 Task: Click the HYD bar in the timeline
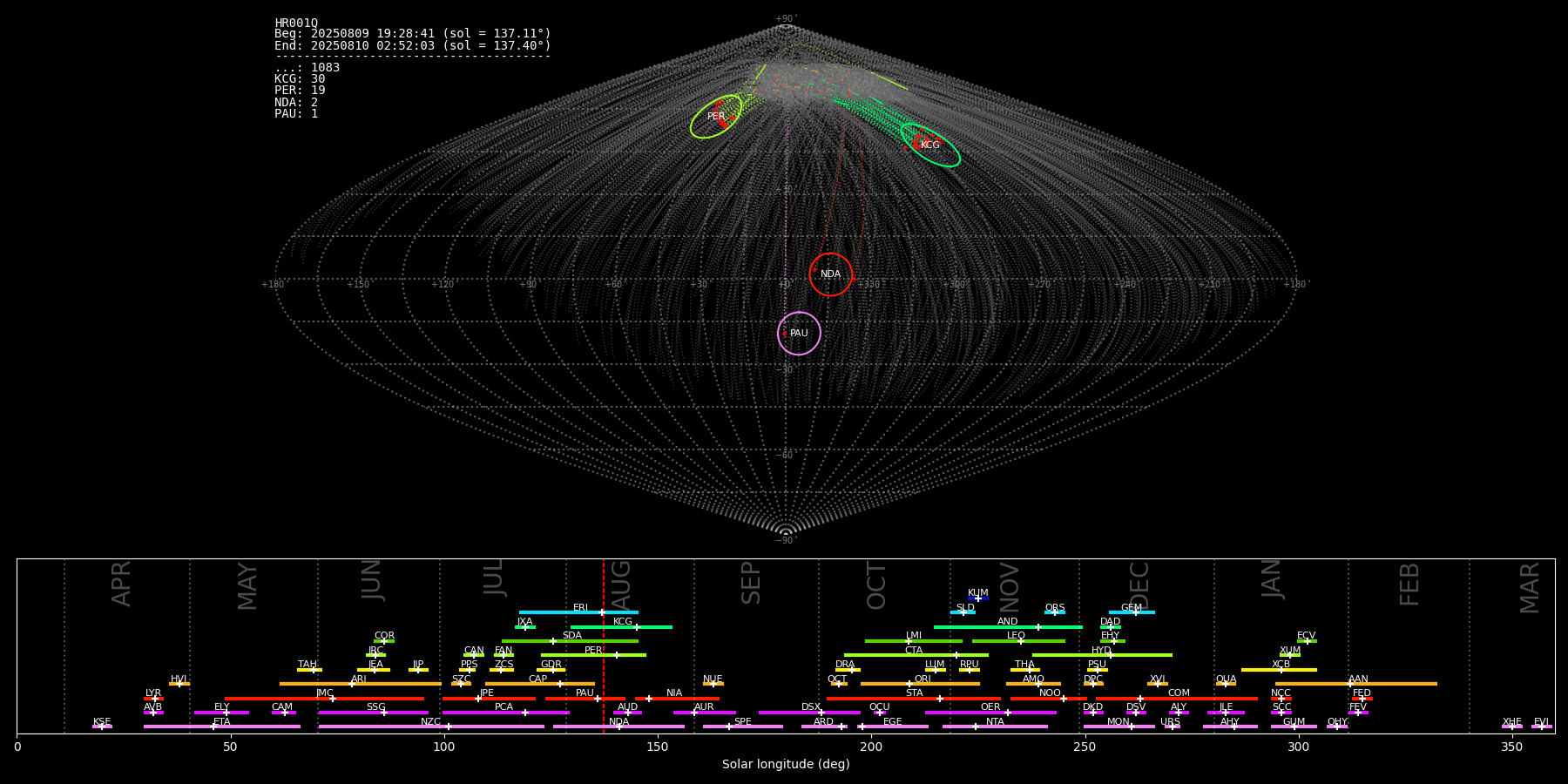point(1102,655)
